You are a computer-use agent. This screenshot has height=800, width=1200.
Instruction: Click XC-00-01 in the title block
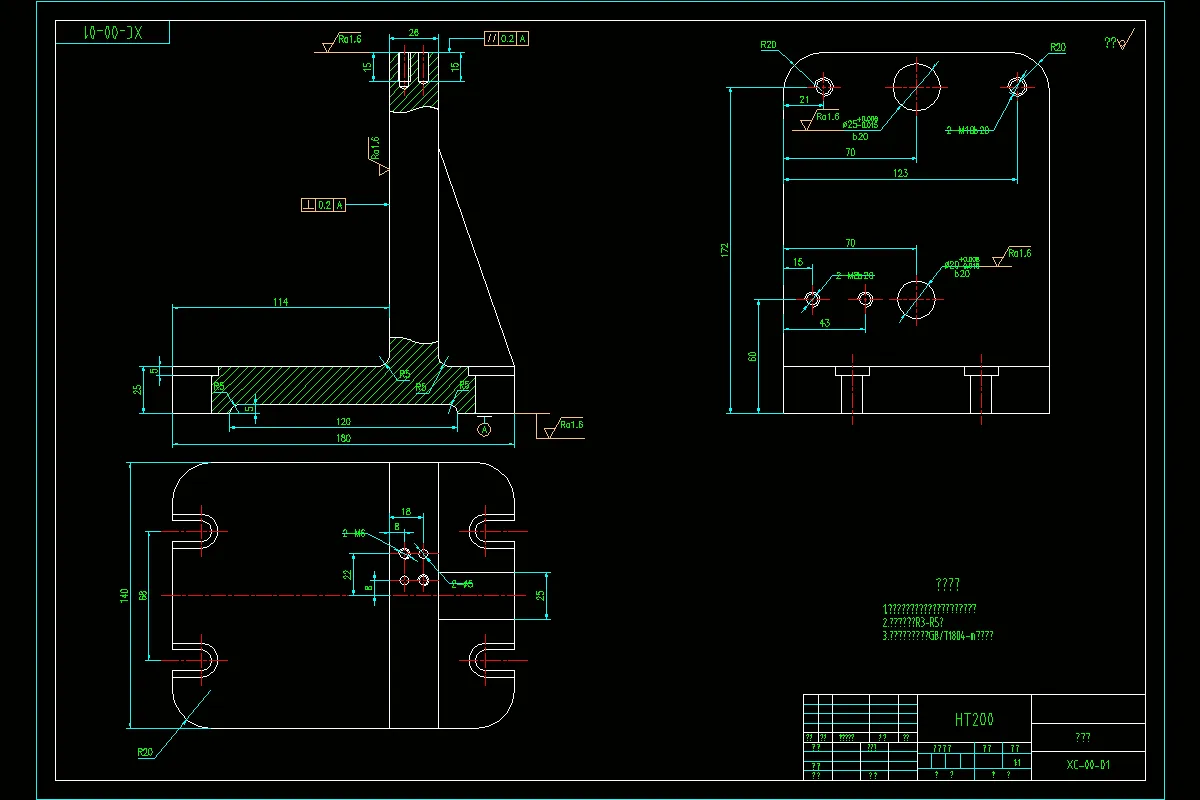pos(1088,765)
